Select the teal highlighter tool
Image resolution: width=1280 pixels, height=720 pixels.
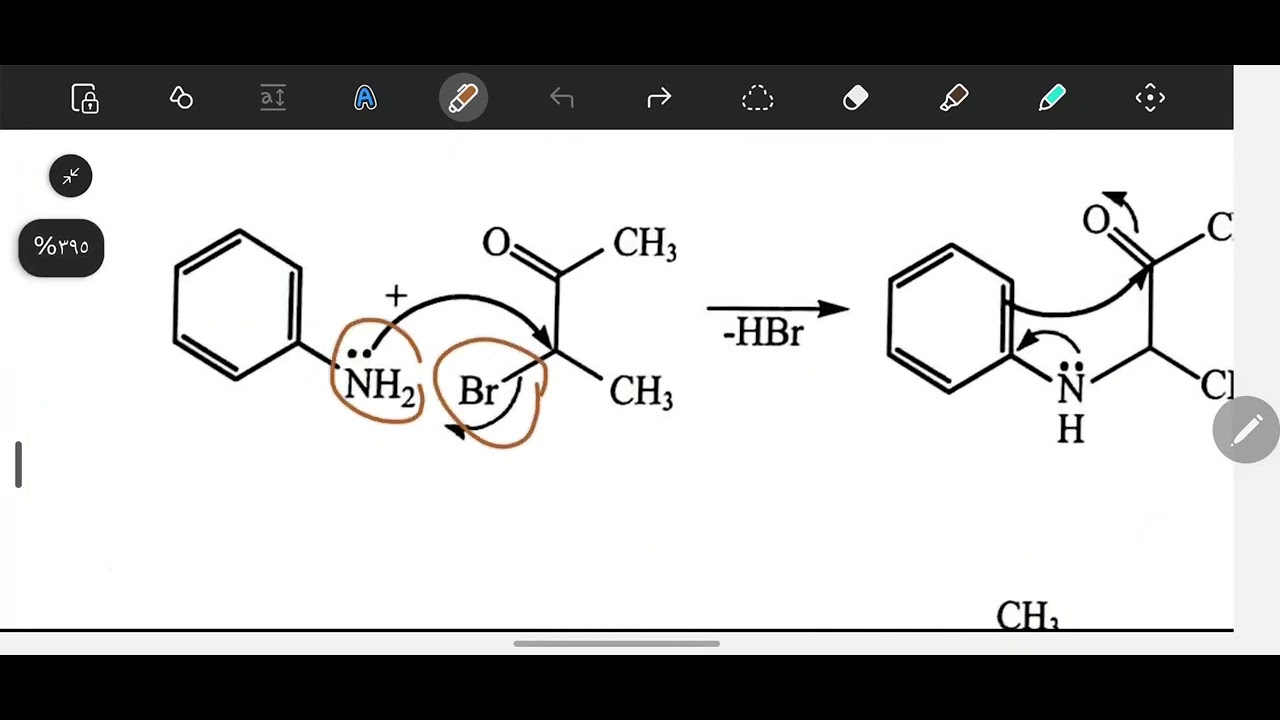pos(1052,98)
